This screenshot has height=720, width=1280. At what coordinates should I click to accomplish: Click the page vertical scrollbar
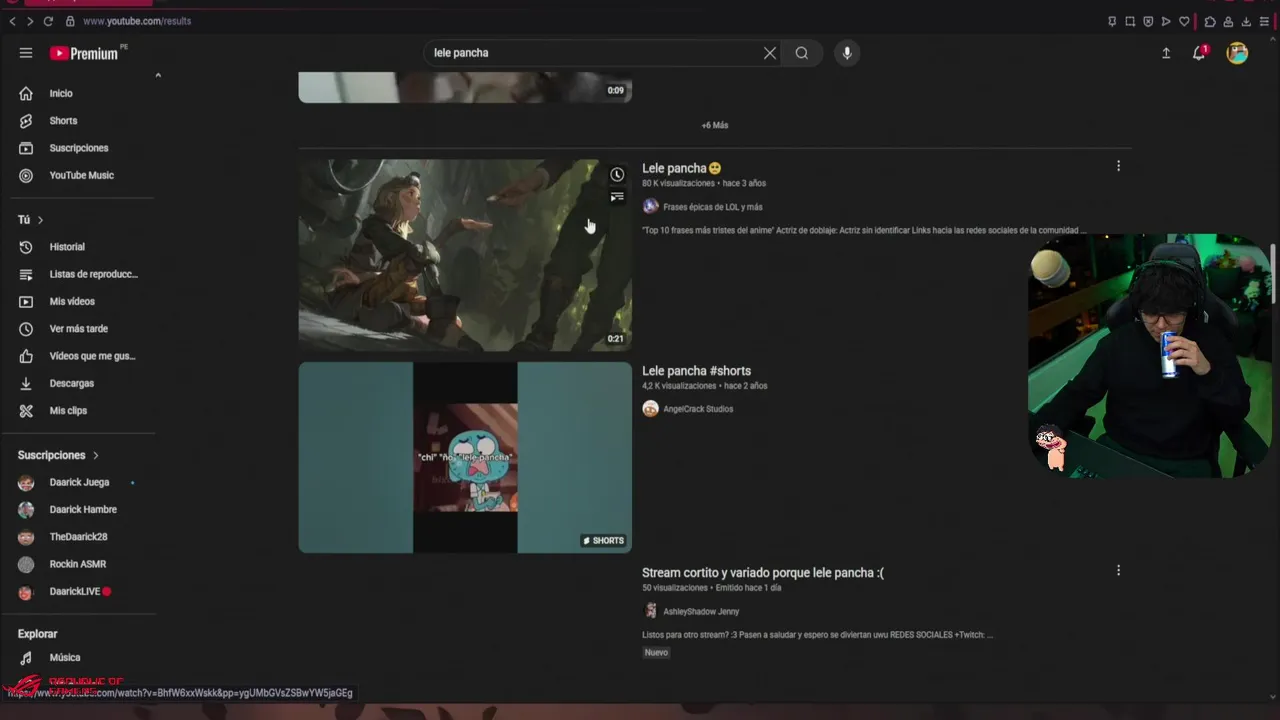[1273, 273]
